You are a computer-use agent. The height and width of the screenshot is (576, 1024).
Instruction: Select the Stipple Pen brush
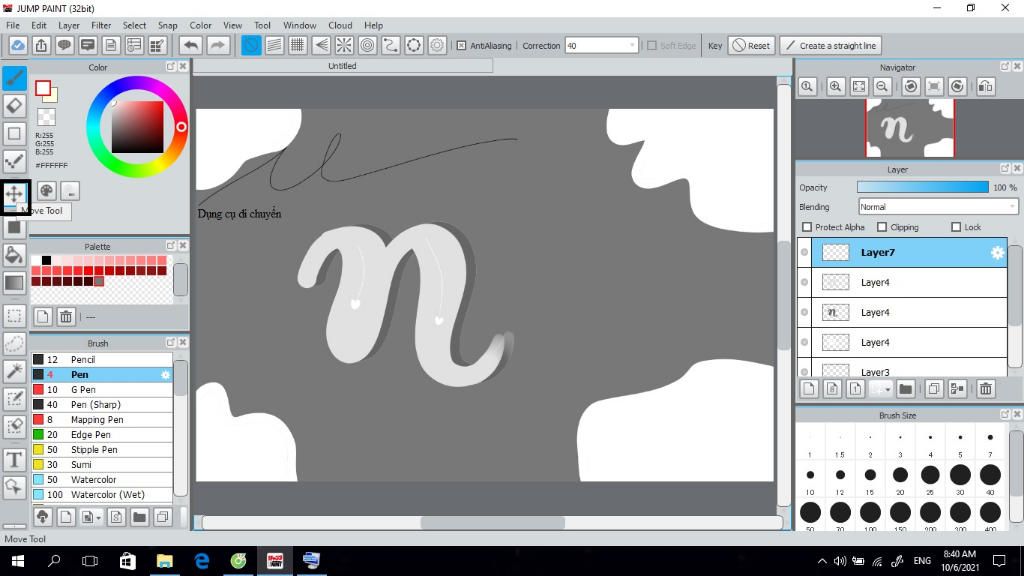click(102, 449)
